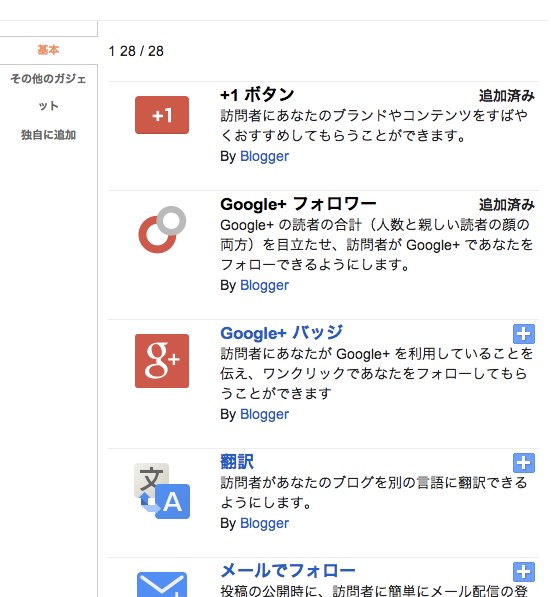
Task: Click the red +1 button gadget icon
Action: [162, 115]
